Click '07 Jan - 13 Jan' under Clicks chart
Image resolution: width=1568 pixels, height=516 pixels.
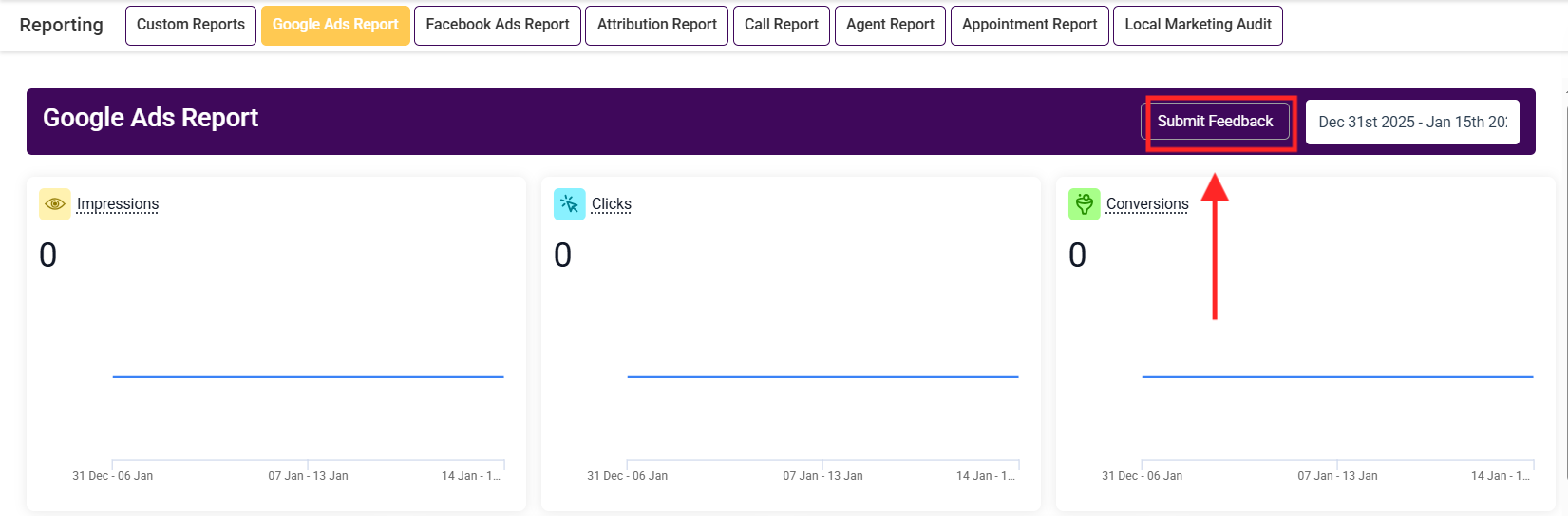823,476
